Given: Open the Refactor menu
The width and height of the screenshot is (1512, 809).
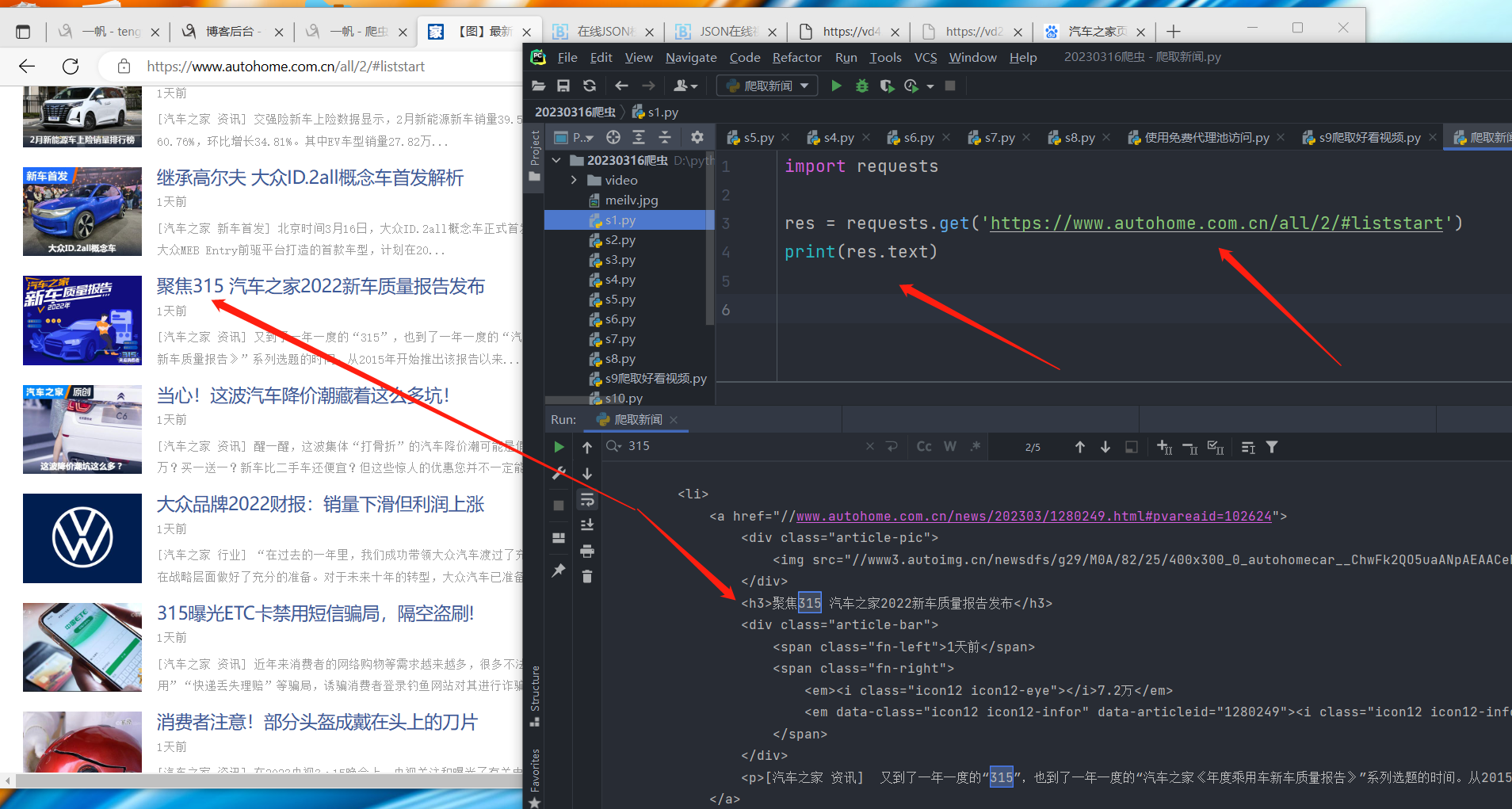Looking at the screenshot, I should (796, 57).
